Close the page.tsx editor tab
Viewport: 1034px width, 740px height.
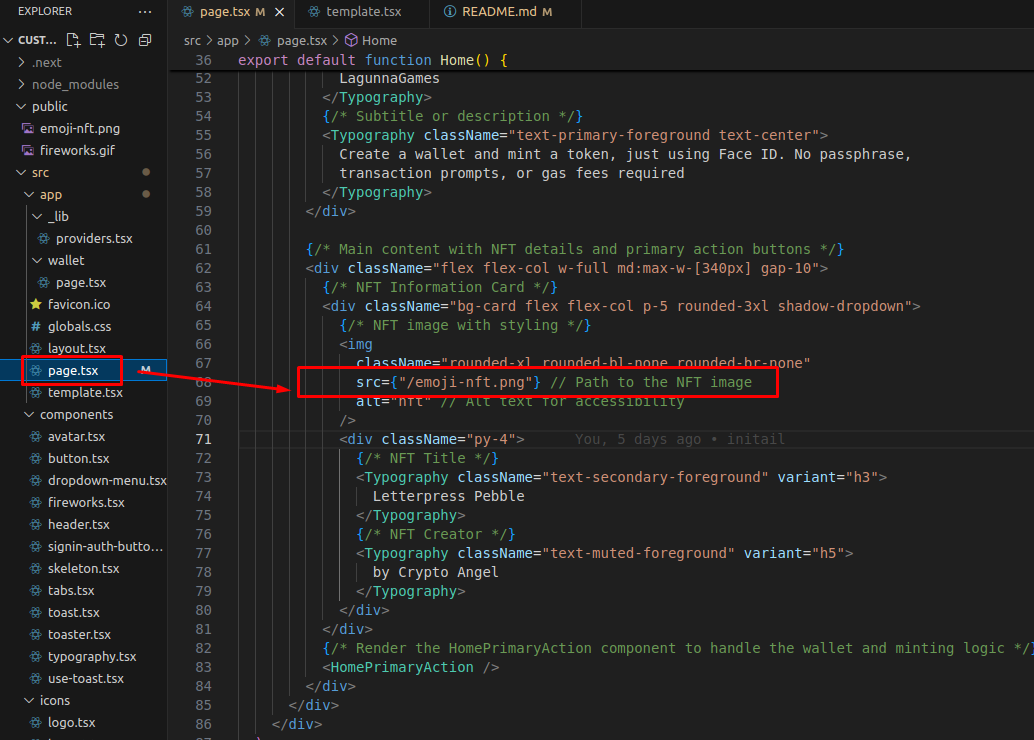tap(280, 12)
